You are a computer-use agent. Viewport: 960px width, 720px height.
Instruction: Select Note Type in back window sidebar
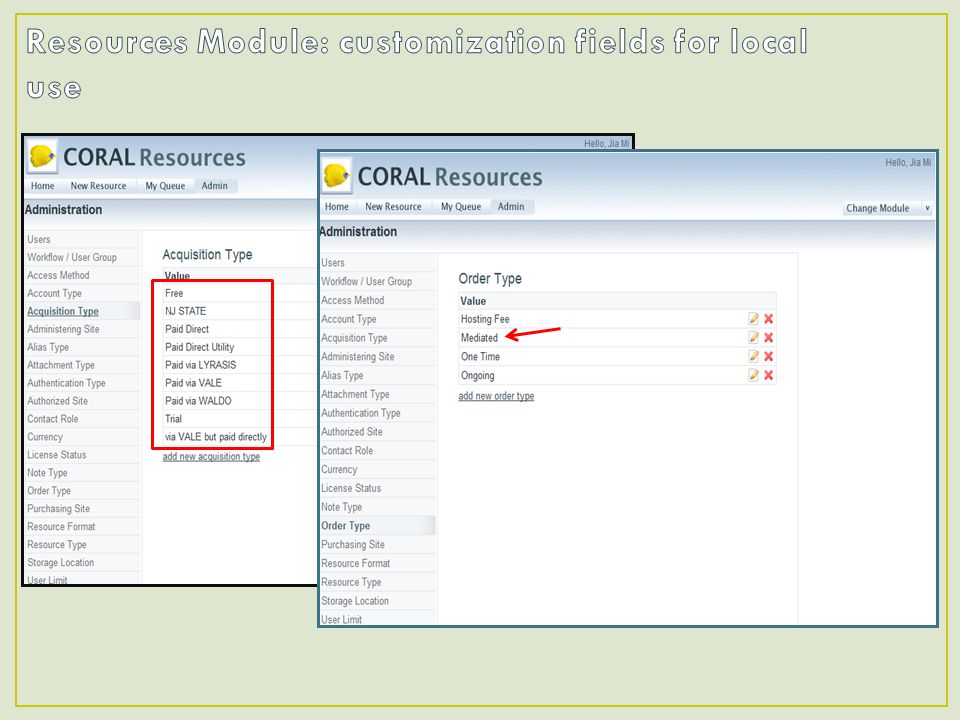click(83, 473)
